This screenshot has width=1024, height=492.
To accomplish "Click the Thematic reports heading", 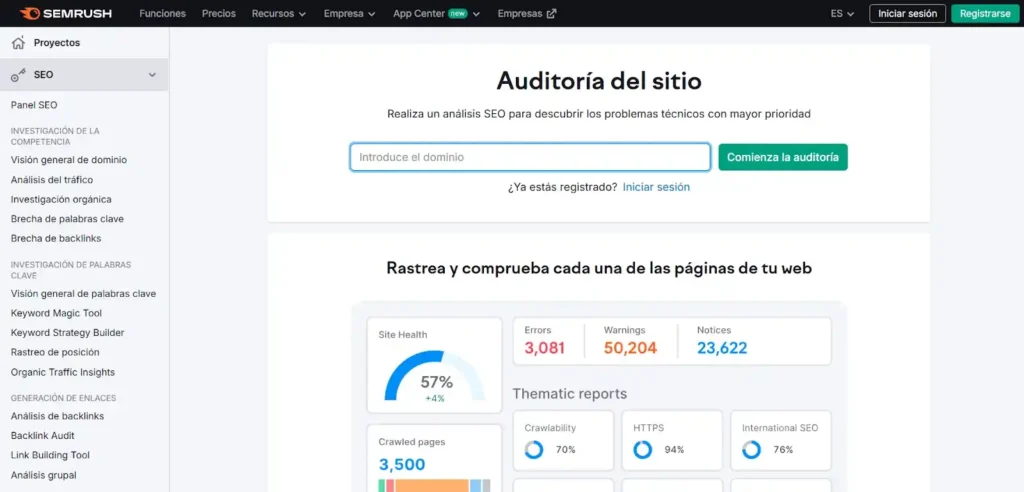I will pos(569,394).
